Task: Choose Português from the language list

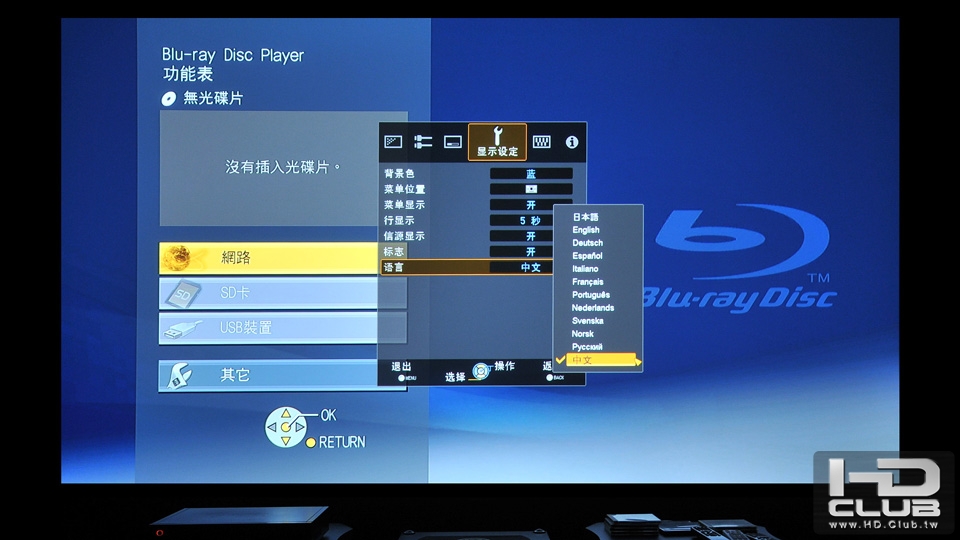Action: [591, 295]
